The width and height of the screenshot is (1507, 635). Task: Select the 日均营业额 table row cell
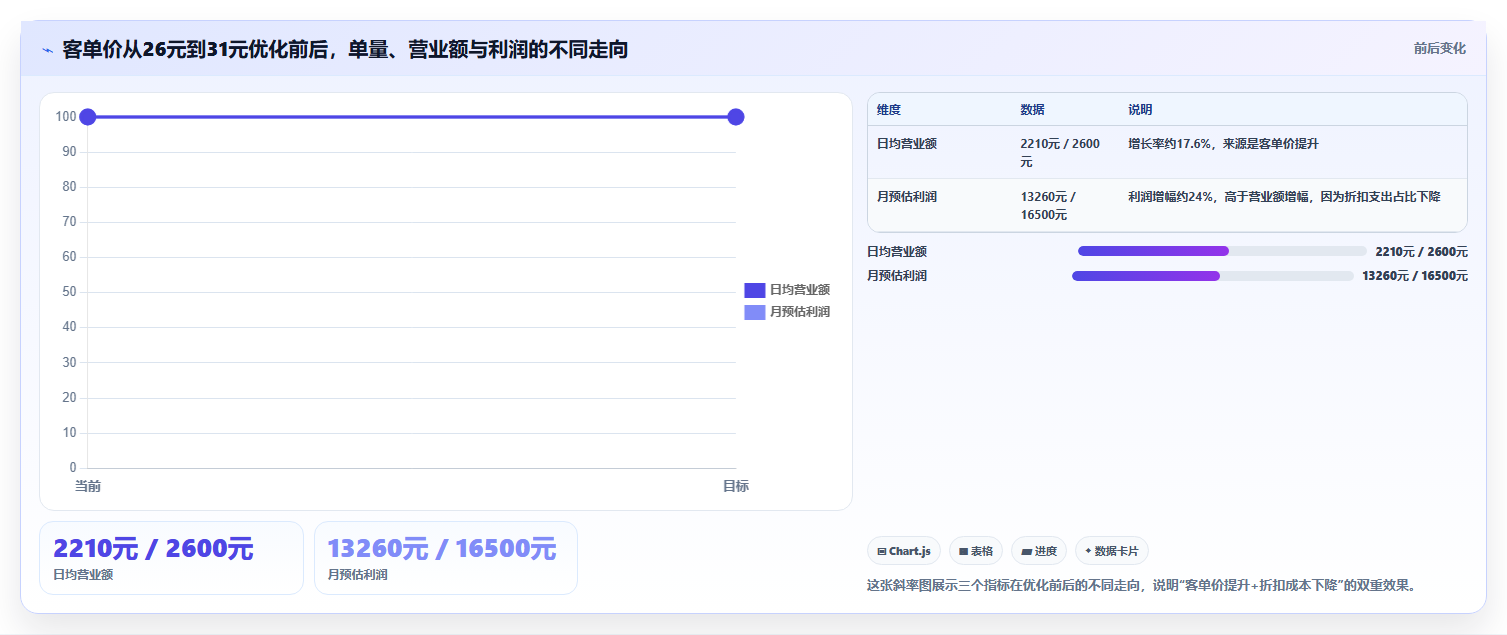click(x=907, y=144)
